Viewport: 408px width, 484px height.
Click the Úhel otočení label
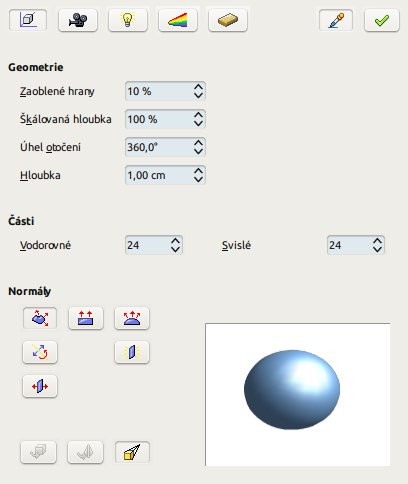[x=50, y=147]
